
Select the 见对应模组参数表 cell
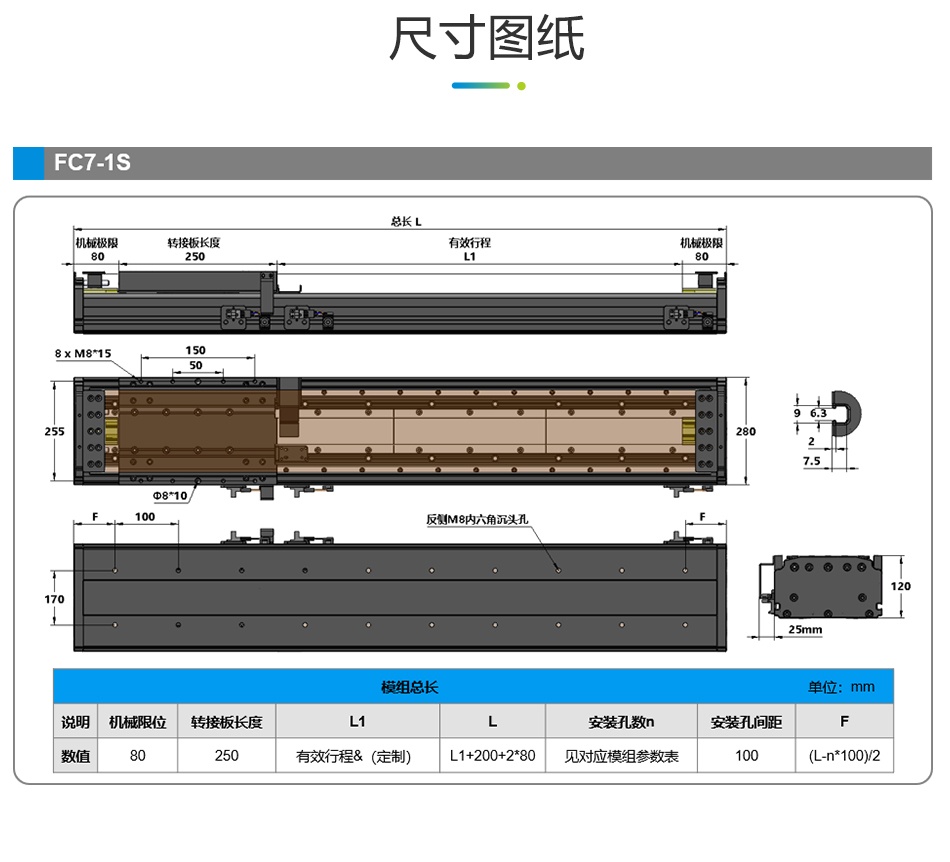point(621,756)
